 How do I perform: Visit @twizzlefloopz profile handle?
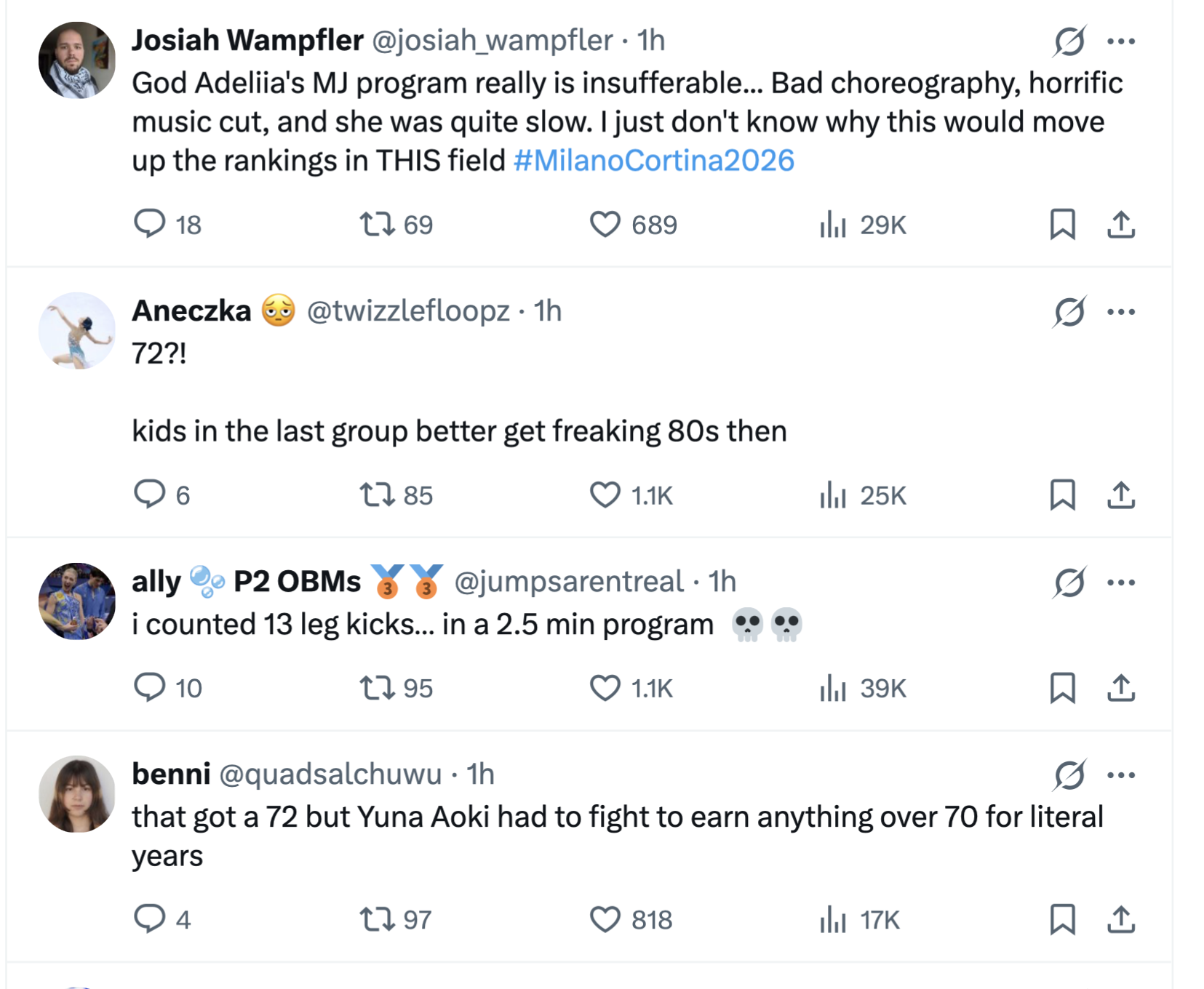click(408, 311)
